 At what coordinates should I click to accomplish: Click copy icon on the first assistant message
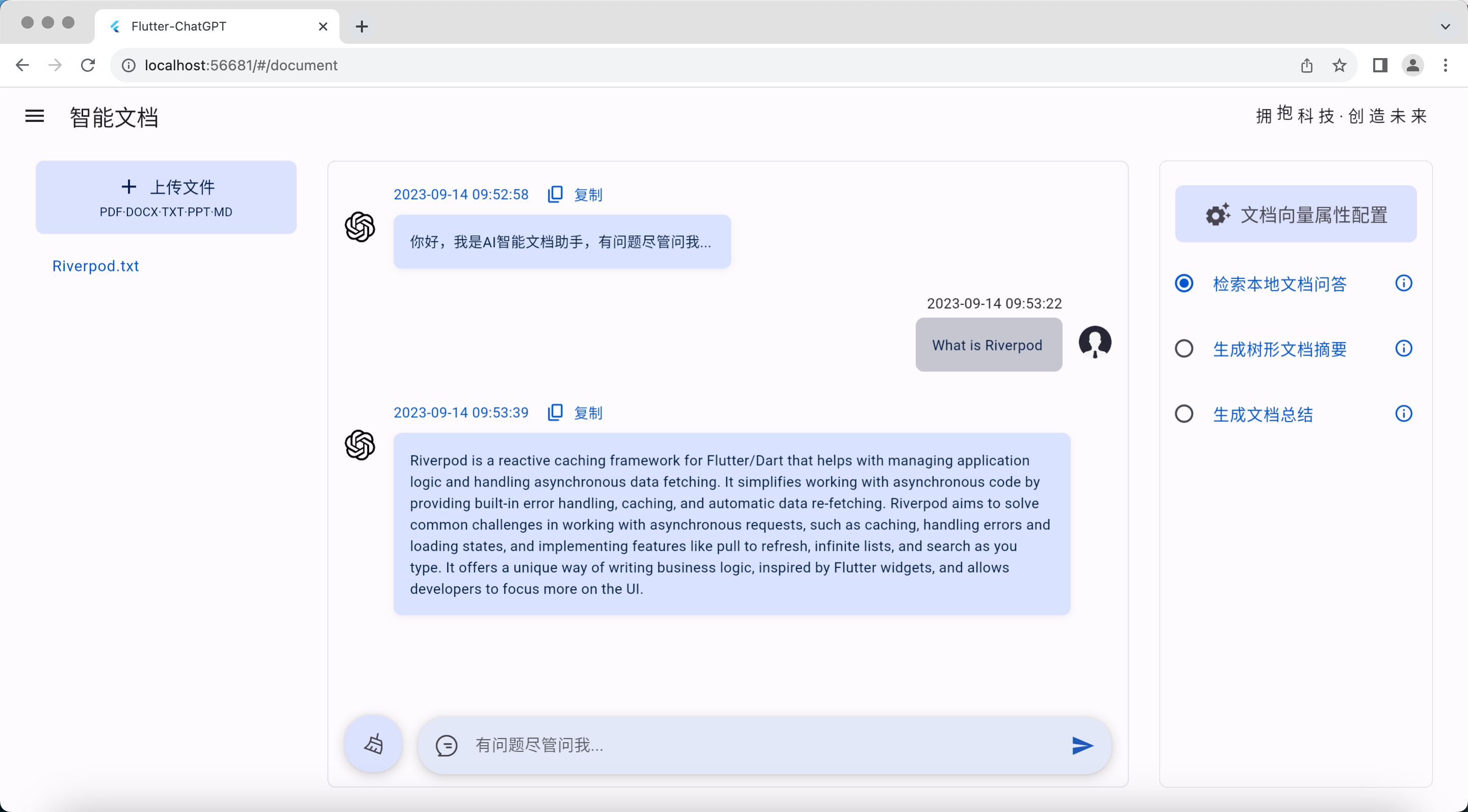pyautogui.click(x=555, y=194)
